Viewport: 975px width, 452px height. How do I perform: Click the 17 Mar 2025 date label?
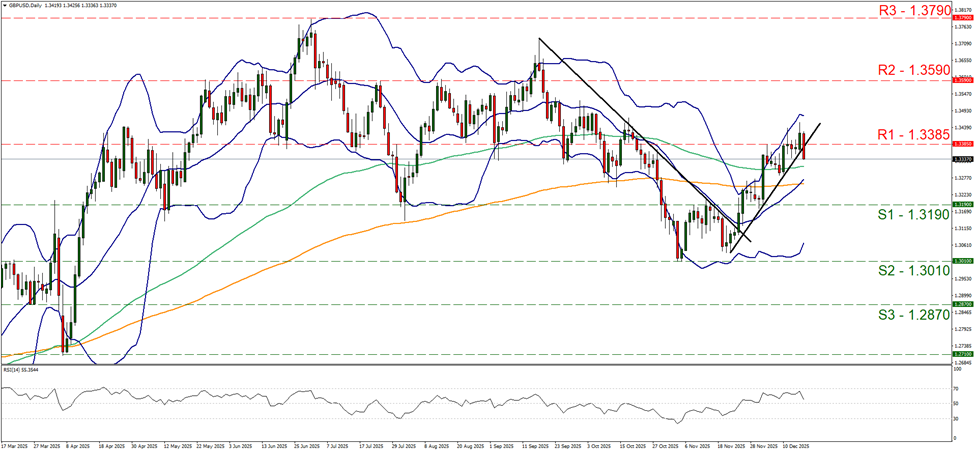(x=14, y=446)
